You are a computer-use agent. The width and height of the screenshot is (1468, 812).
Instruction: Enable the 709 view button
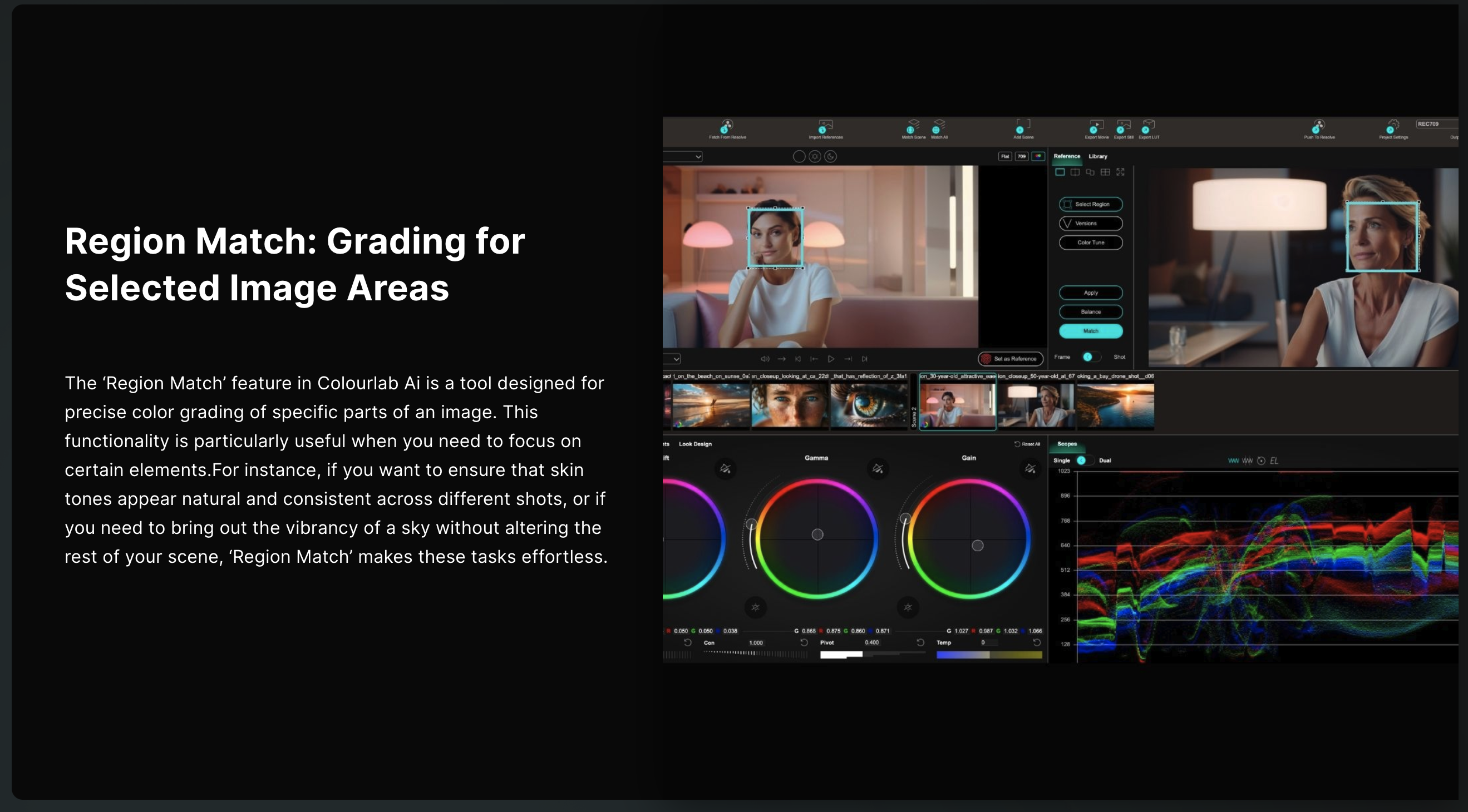pos(1021,156)
